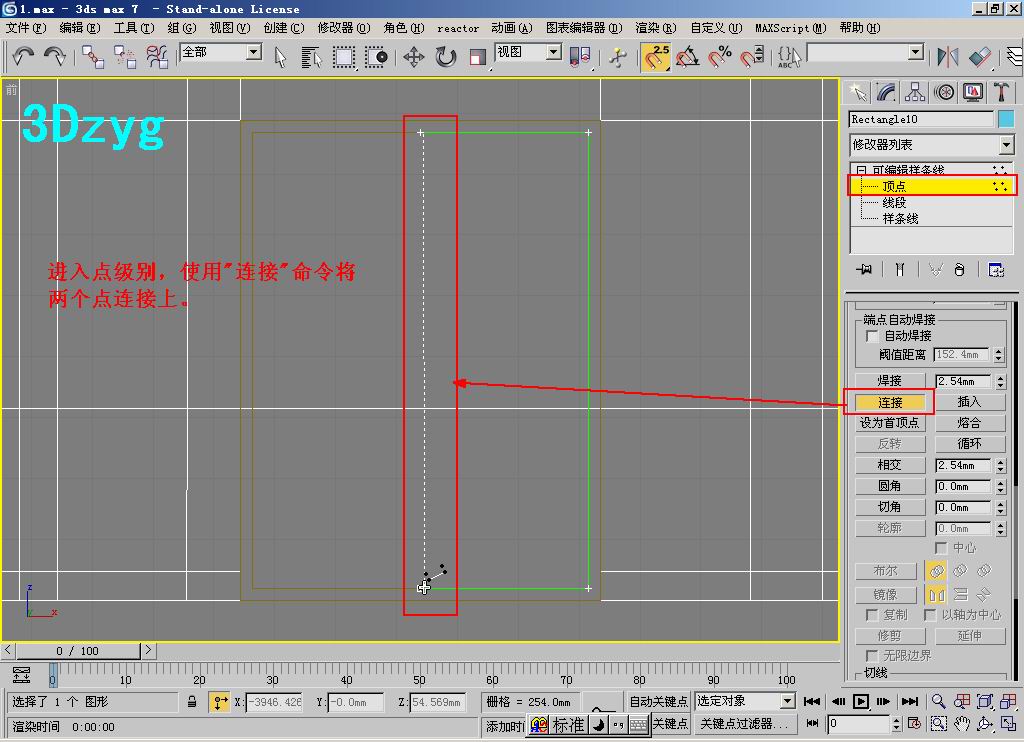Click the object color swatch
Viewport: 1024px width, 742px height.
pyautogui.click(x=1006, y=119)
